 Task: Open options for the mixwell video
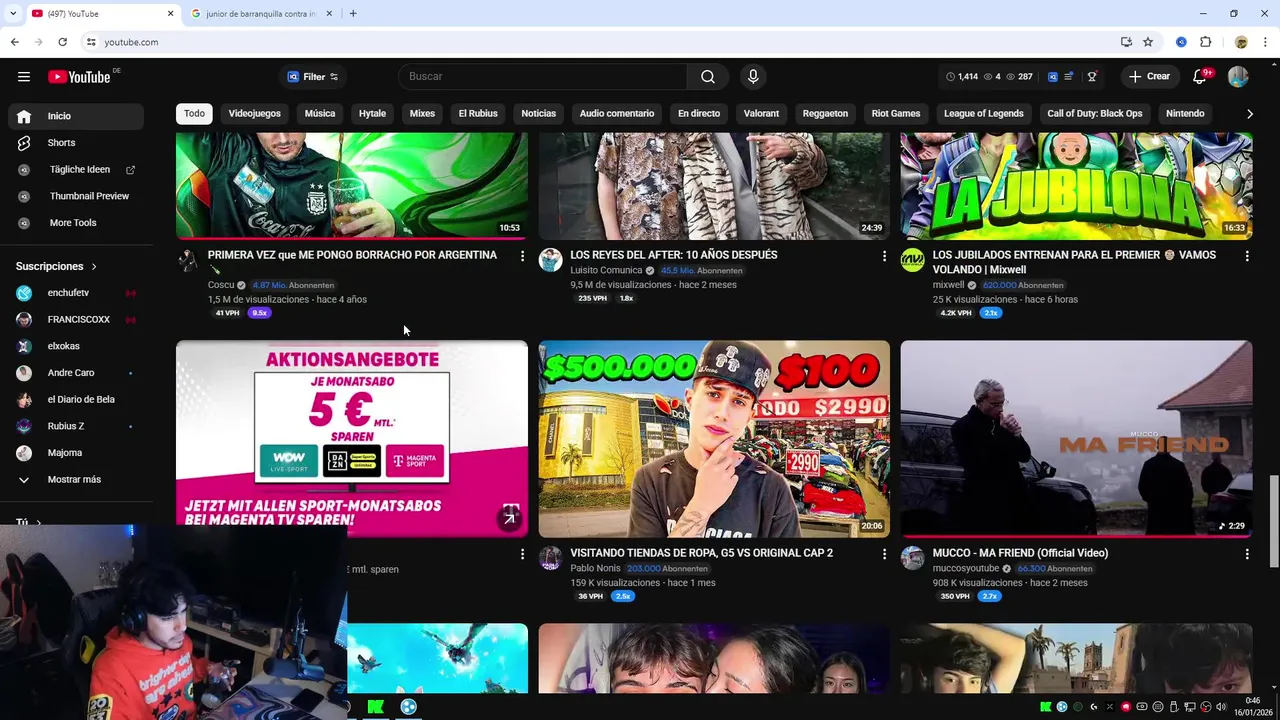[1247, 256]
